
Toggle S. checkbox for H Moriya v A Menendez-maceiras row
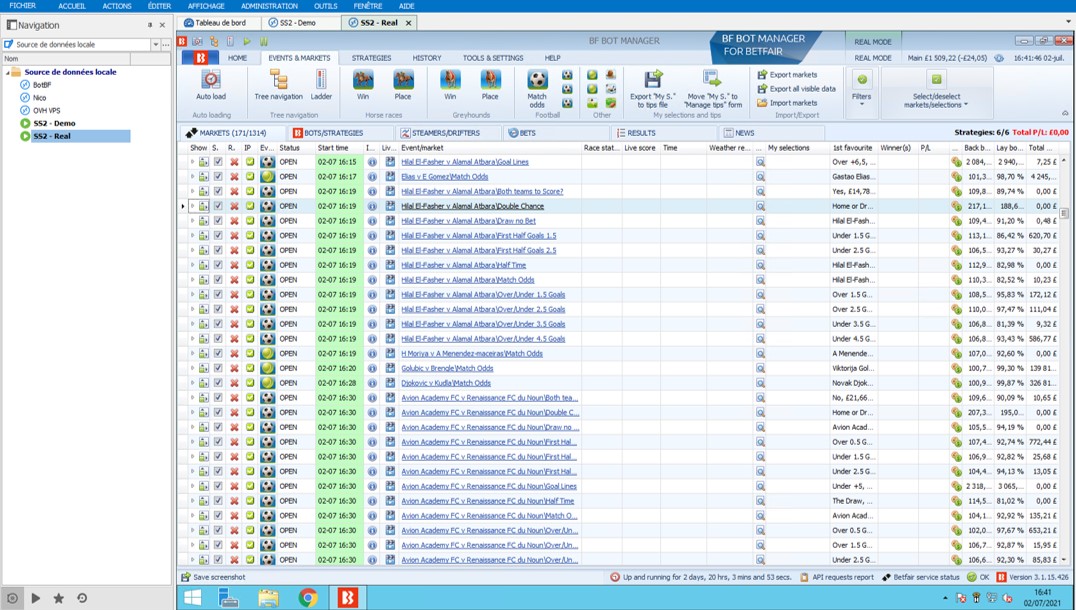218,353
